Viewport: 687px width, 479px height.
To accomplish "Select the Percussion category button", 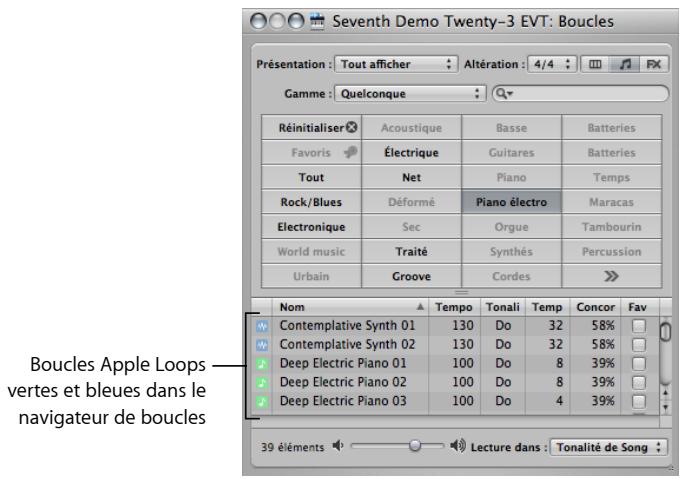I will click(611, 252).
